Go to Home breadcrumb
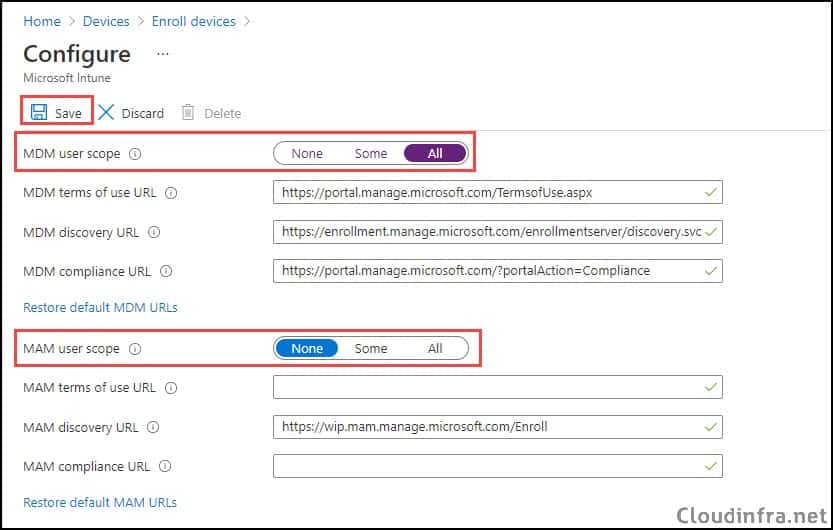 pos(42,21)
